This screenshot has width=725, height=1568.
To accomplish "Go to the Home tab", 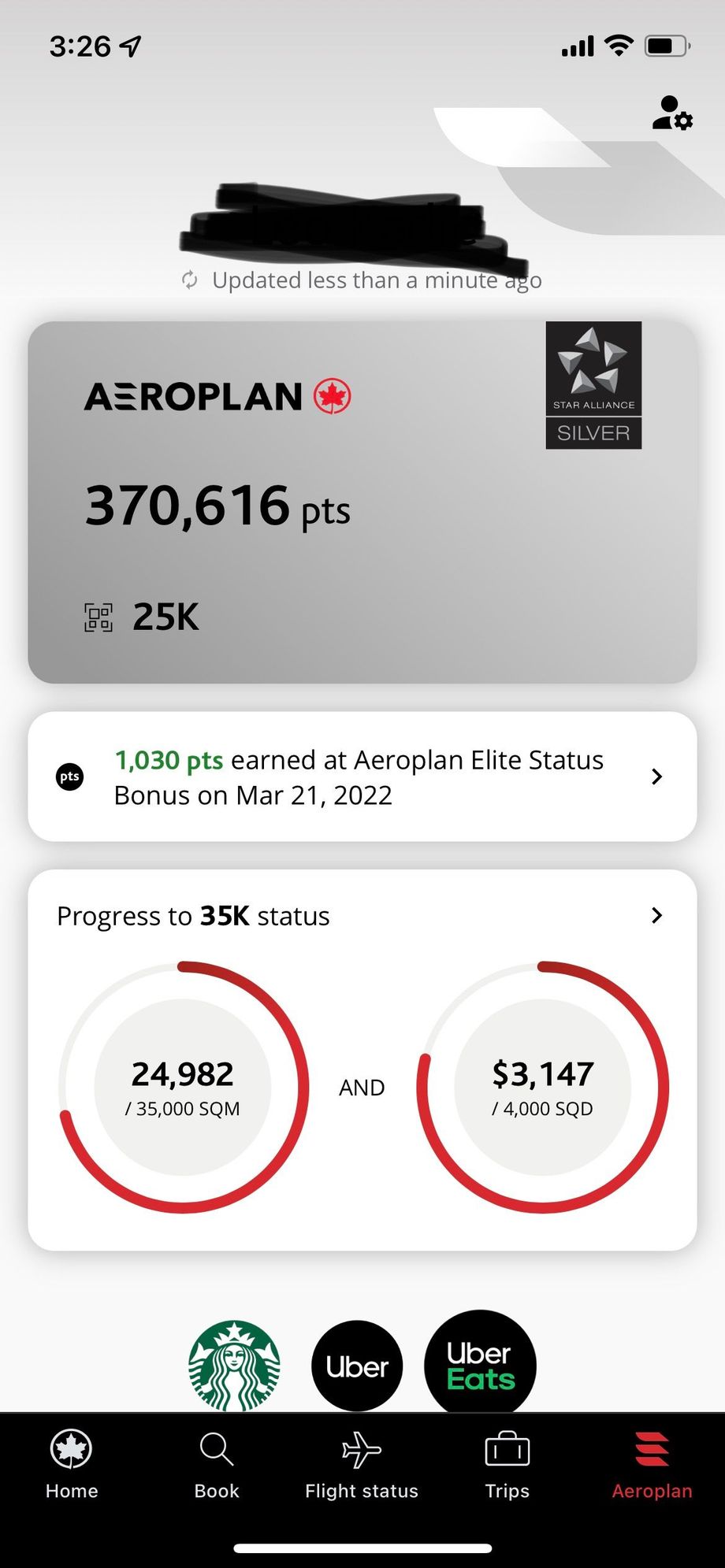I will click(72, 1465).
